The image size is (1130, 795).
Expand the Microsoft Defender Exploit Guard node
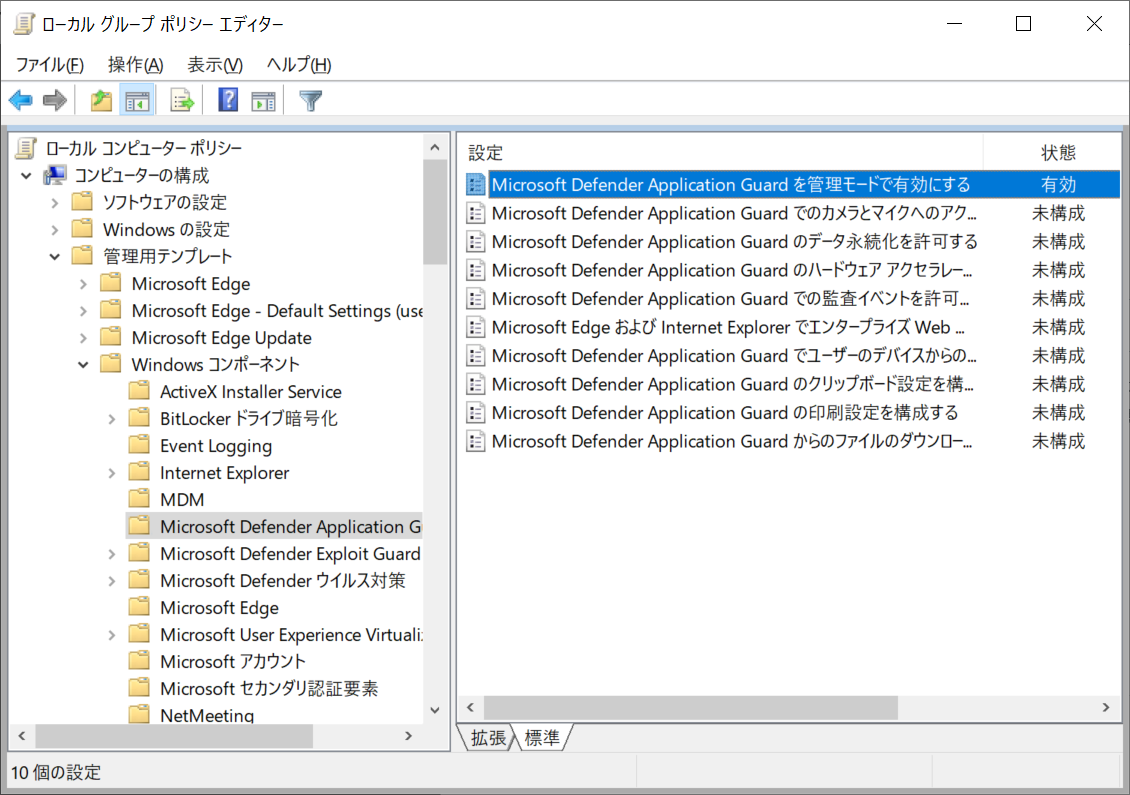(112, 554)
